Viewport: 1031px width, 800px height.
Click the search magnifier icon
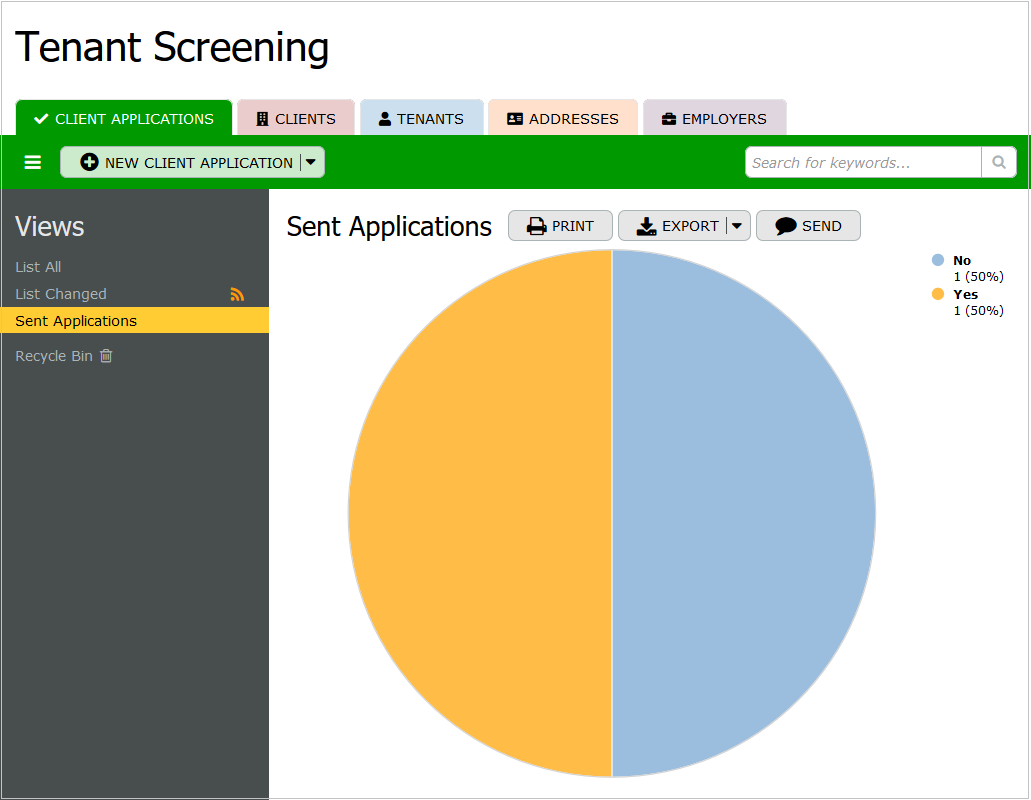tap(998, 162)
